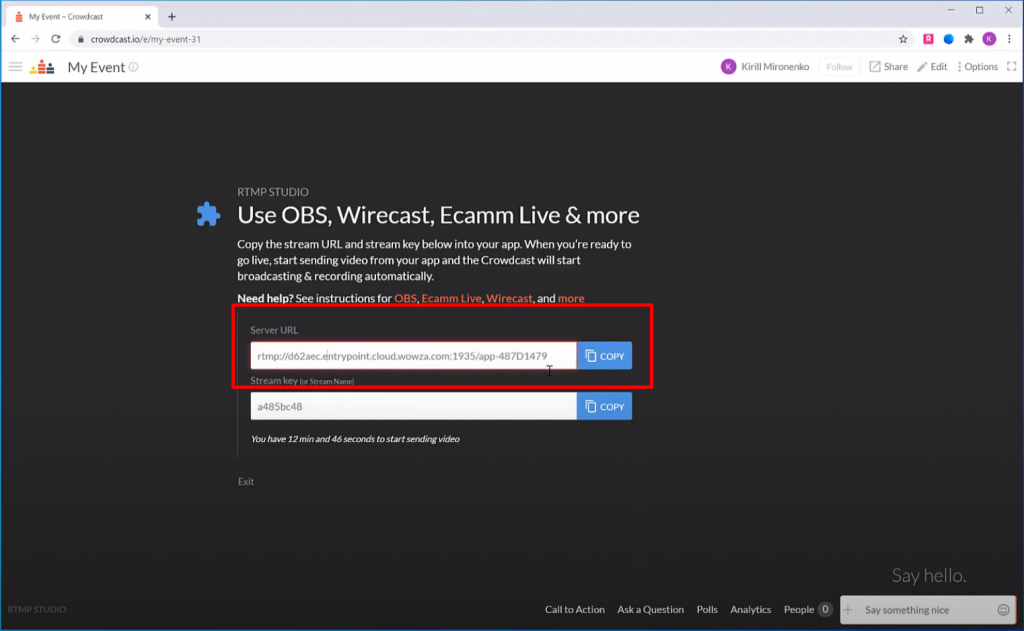Open the Options menu

(x=978, y=67)
